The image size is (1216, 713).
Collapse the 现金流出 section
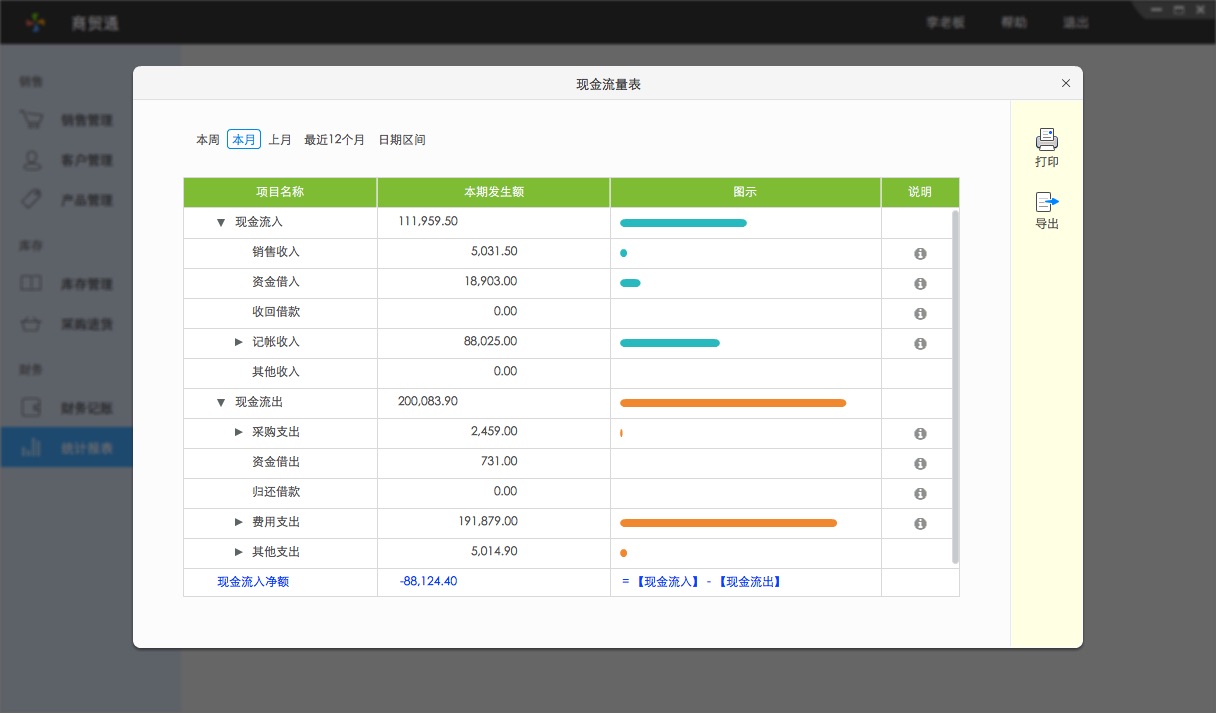pos(220,402)
